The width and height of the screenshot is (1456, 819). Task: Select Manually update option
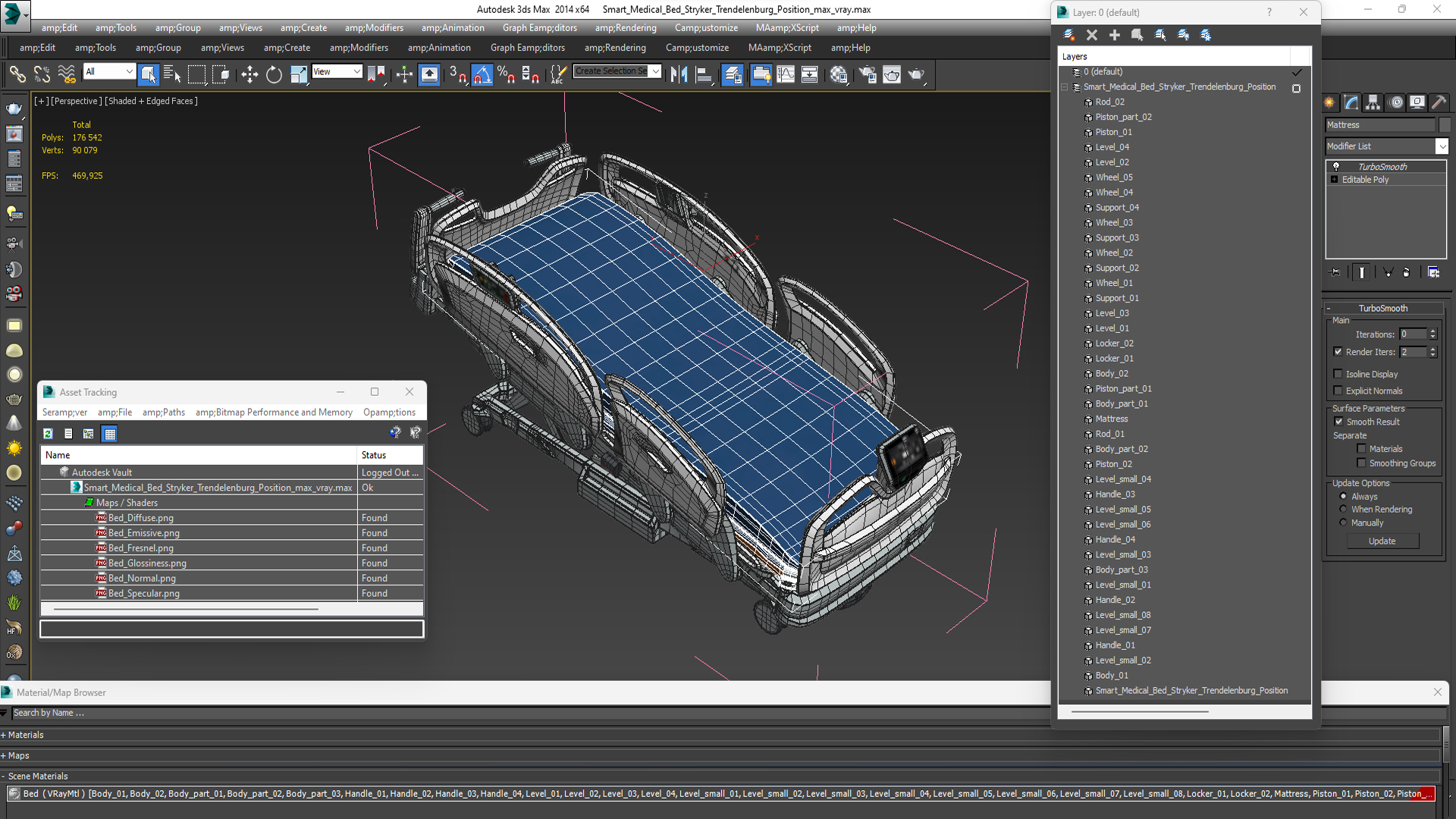click(1343, 522)
